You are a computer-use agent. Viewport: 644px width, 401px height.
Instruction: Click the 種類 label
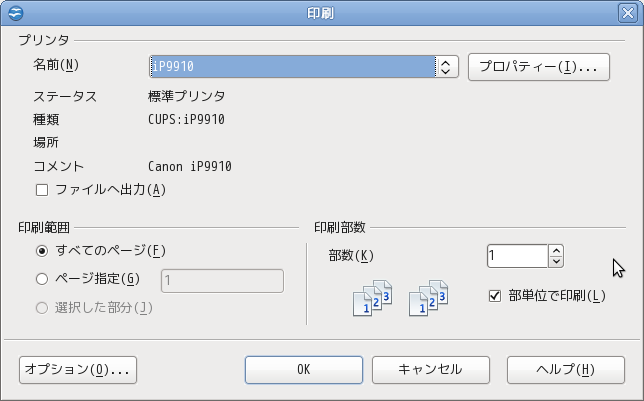(x=46, y=120)
